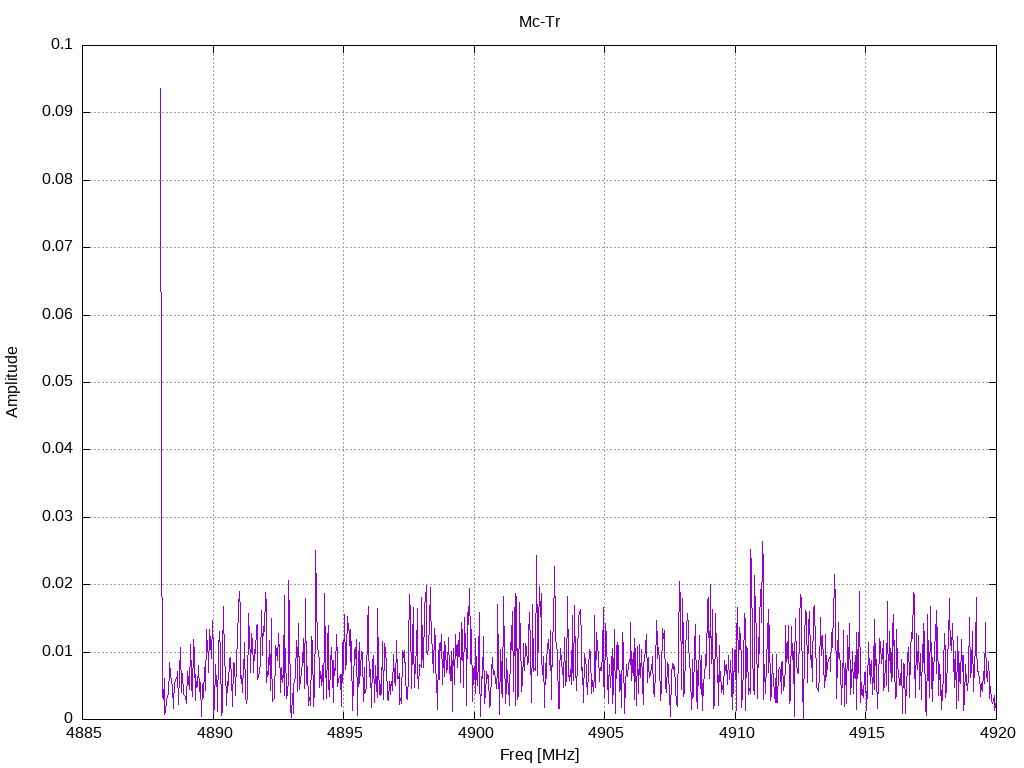Select the 4895 x-axis tick label
The width and height of the screenshot is (1024, 768).
click(x=343, y=734)
